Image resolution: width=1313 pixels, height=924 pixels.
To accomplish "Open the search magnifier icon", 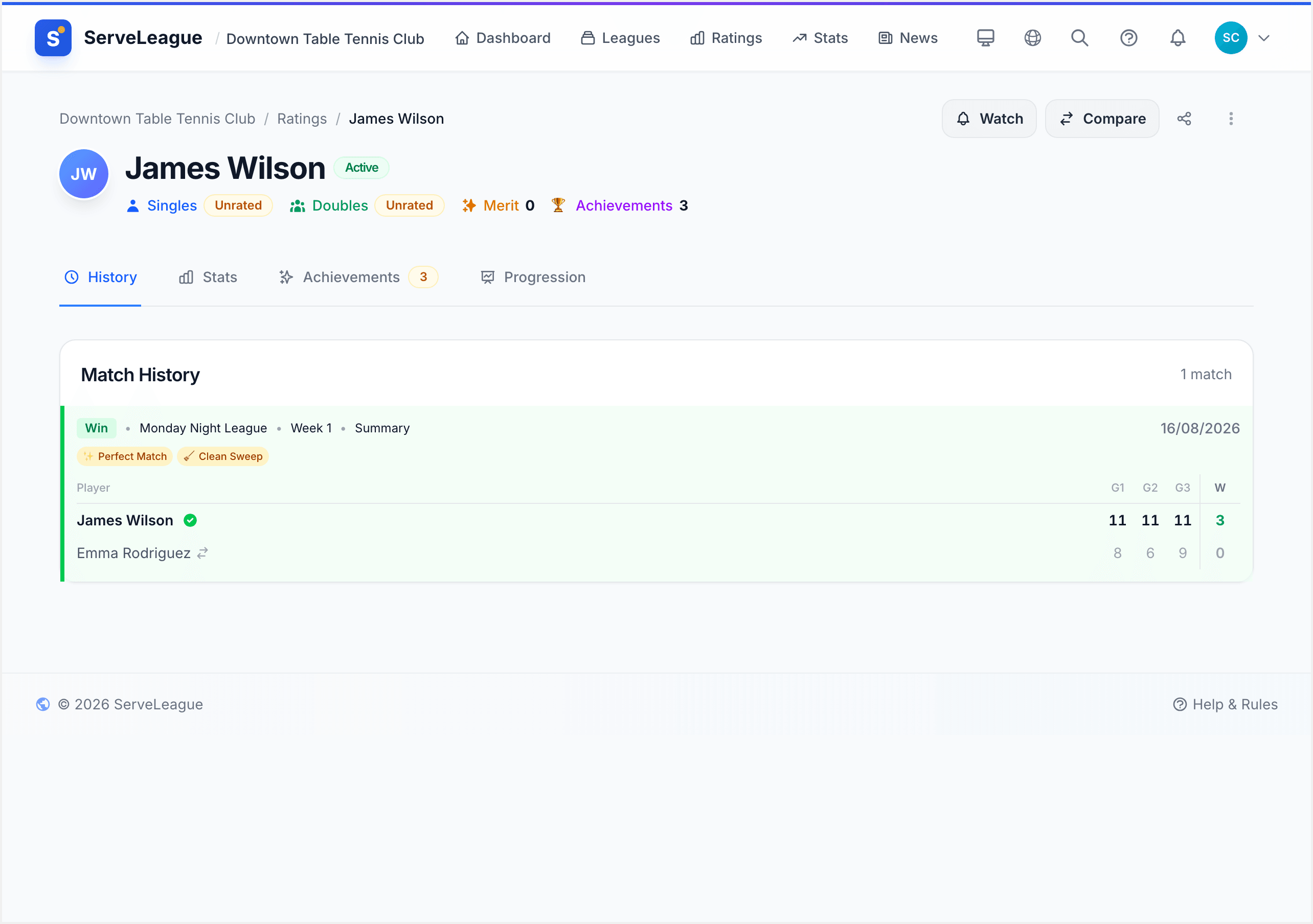I will tap(1079, 38).
